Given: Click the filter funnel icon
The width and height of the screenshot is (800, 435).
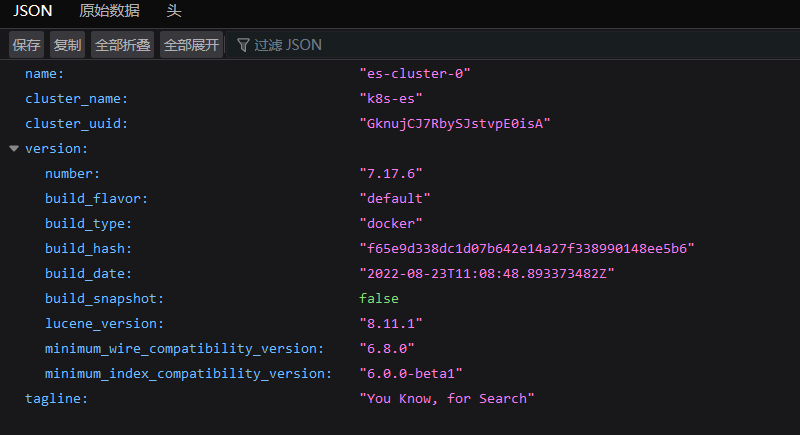Looking at the screenshot, I should click(243, 45).
